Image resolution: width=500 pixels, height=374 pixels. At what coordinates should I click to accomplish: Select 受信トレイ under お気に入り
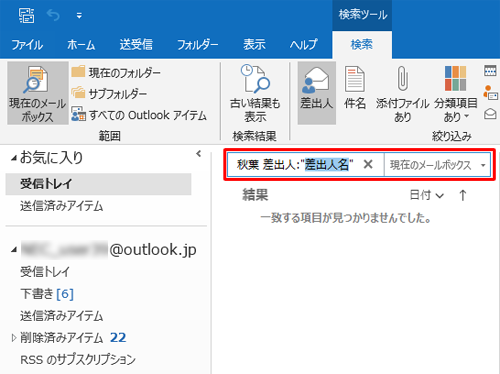coord(98,184)
